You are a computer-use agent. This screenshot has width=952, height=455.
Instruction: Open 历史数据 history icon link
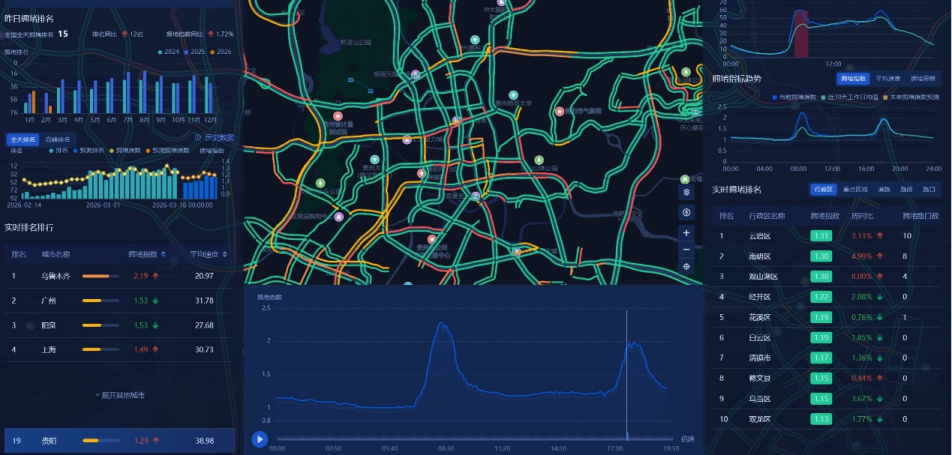(x=213, y=138)
